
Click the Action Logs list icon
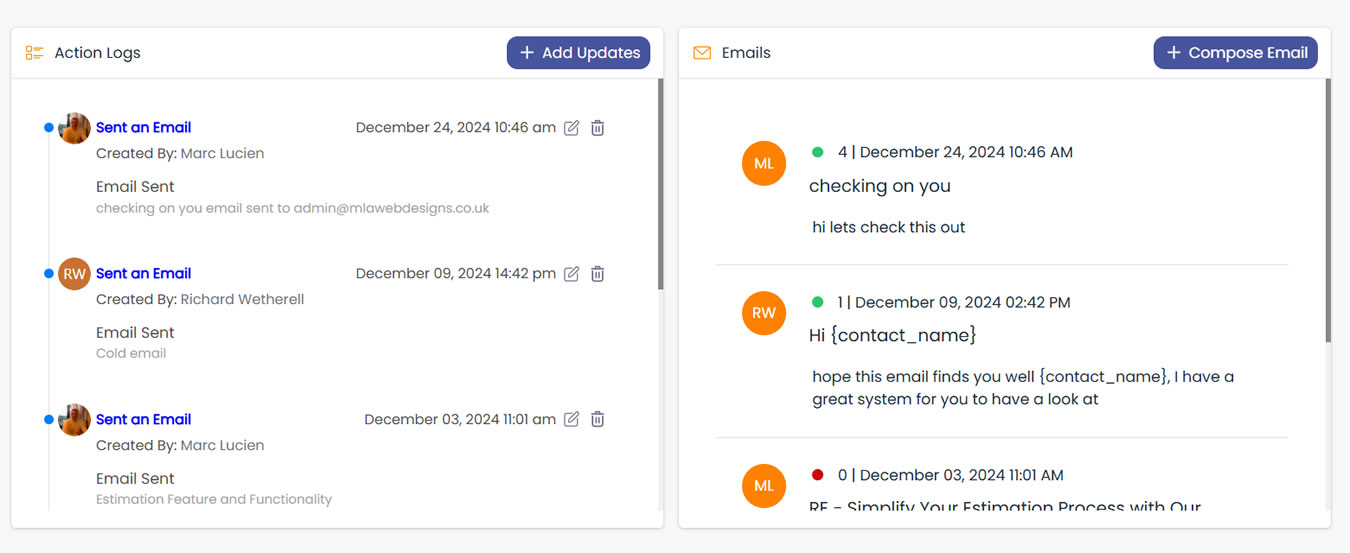(x=35, y=53)
